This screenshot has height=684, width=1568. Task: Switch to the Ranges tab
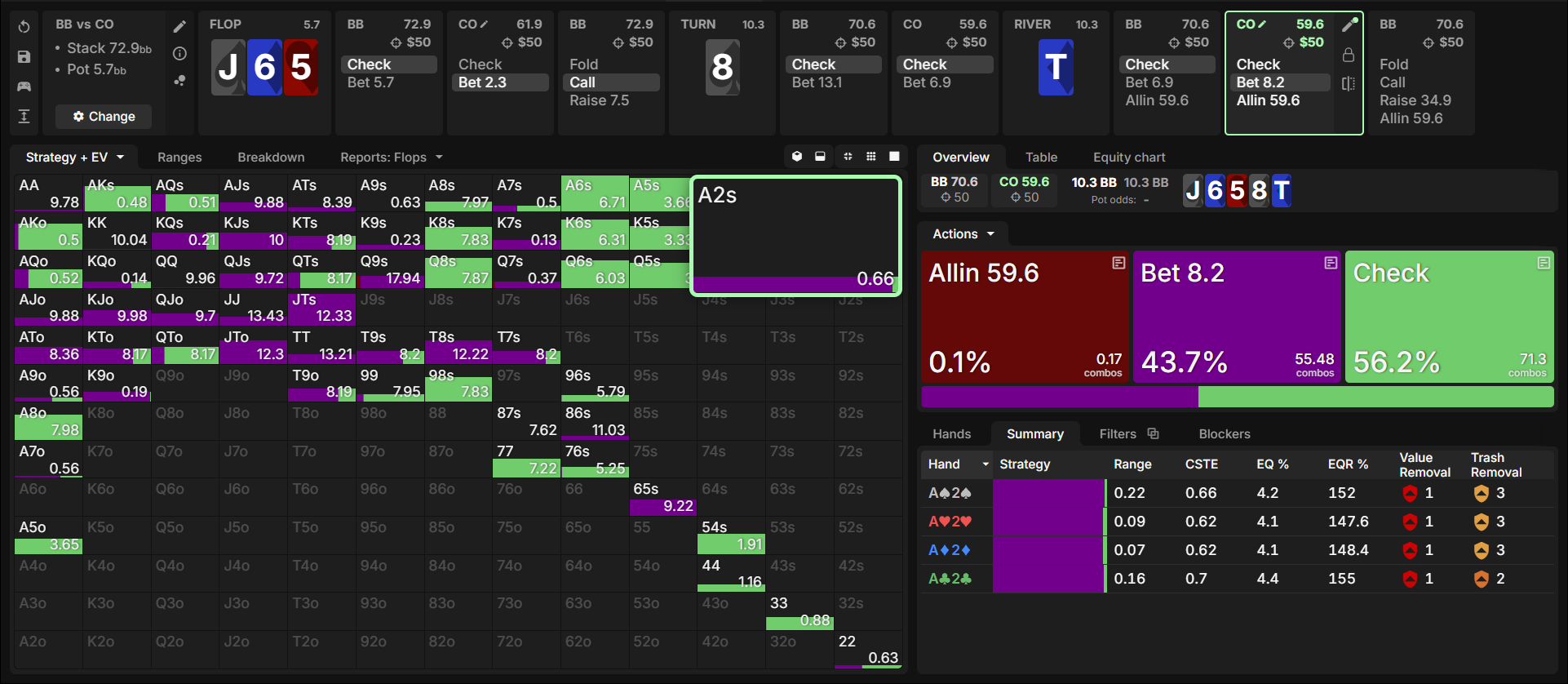pos(179,157)
